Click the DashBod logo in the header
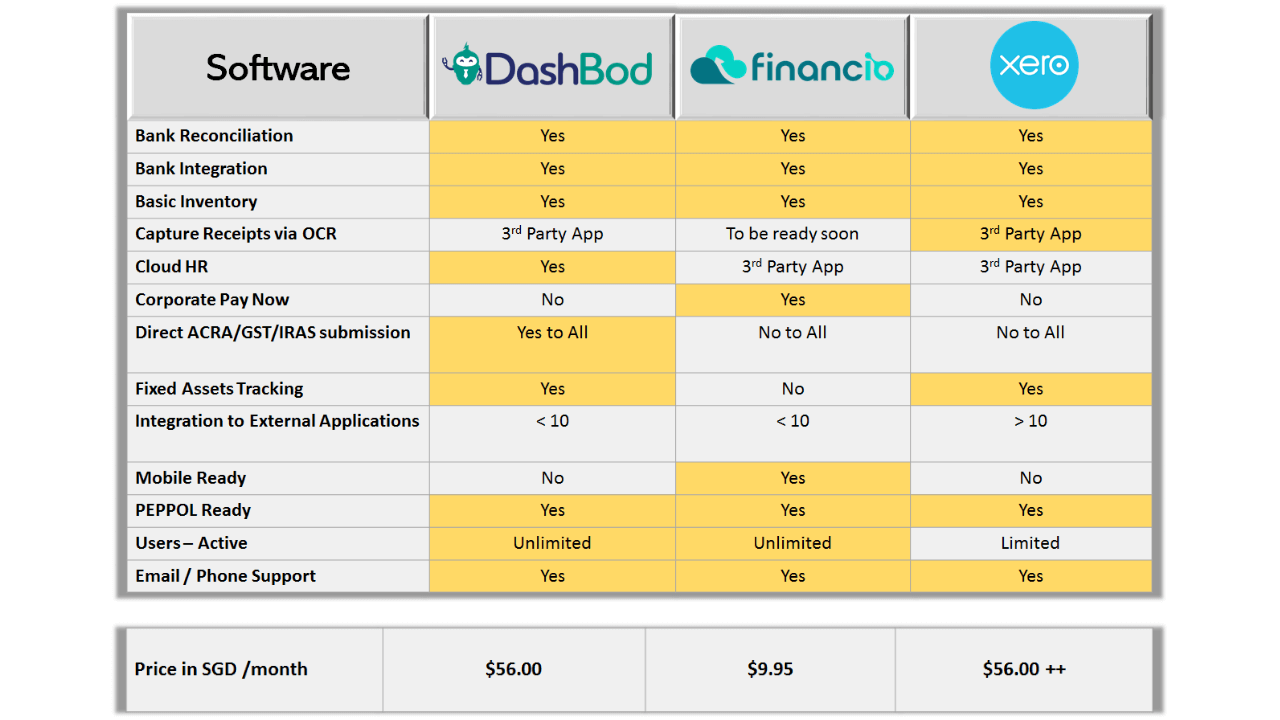Screen dimensions: 1280x720 (547, 67)
